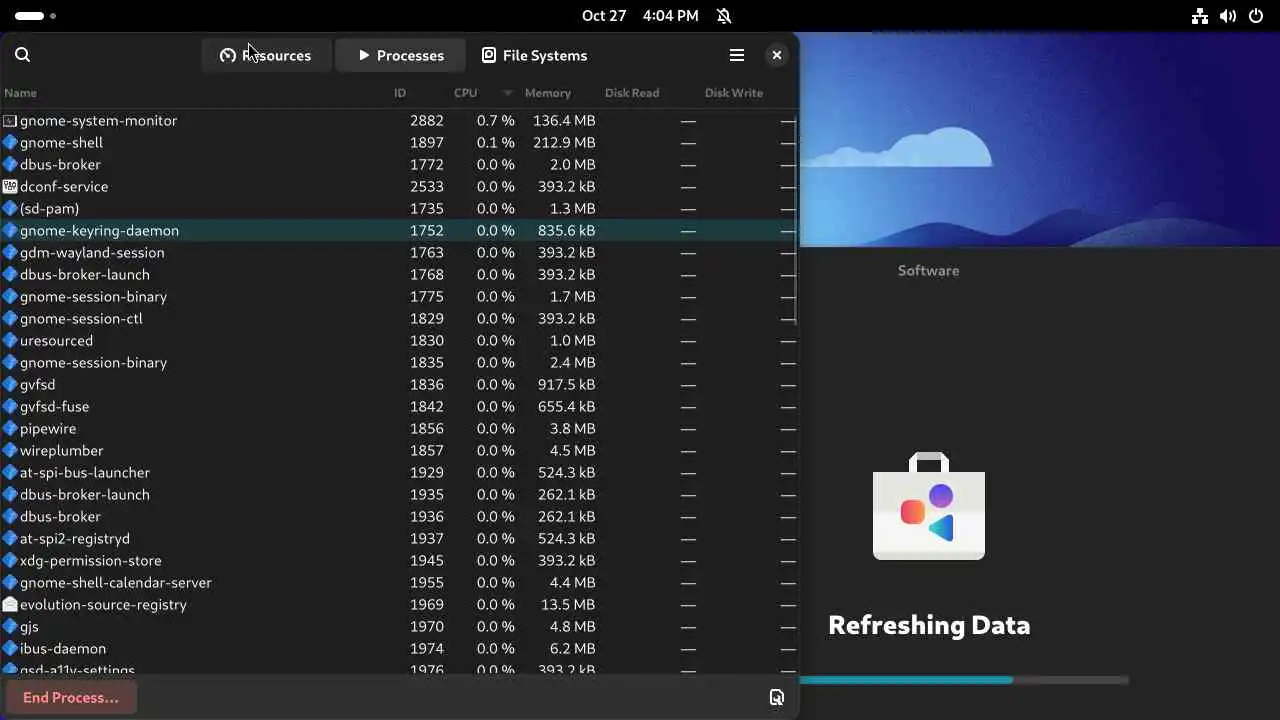This screenshot has height=720, width=1280.
Task: Open Activities overview from top-left pill
Action: [x=36, y=16]
